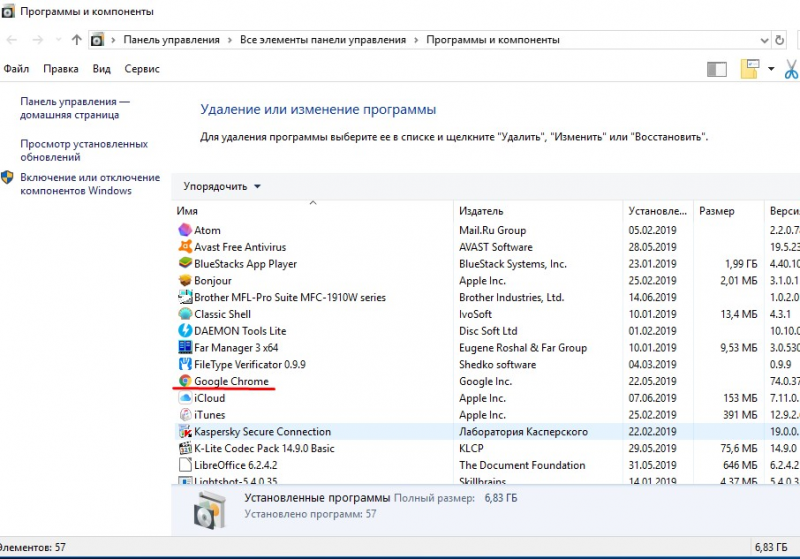Click the K-Lite Codec Pack icon
The width and height of the screenshot is (800, 559).
pyautogui.click(x=185, y=448)
